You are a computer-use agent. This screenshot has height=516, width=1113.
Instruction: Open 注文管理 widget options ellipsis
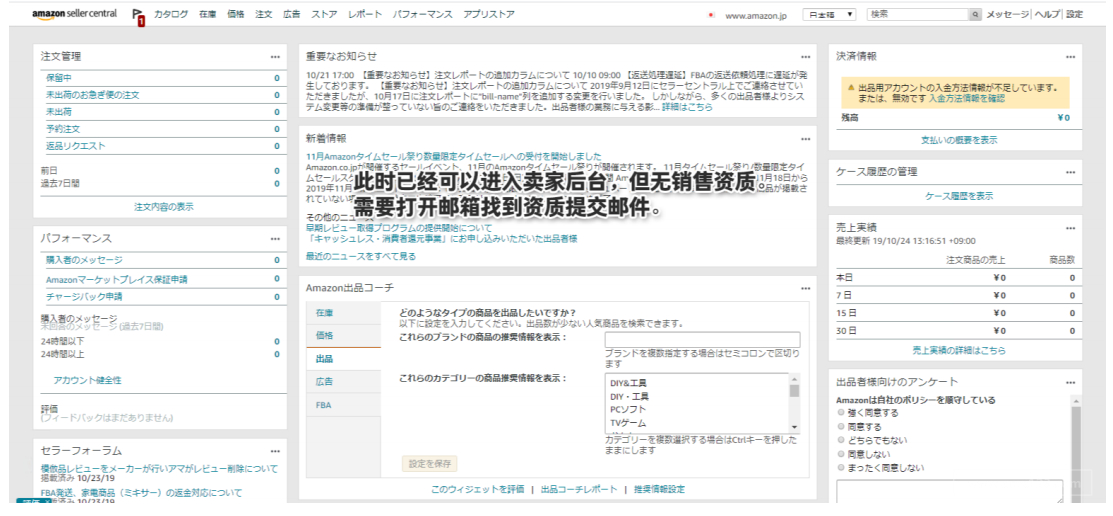275,57
